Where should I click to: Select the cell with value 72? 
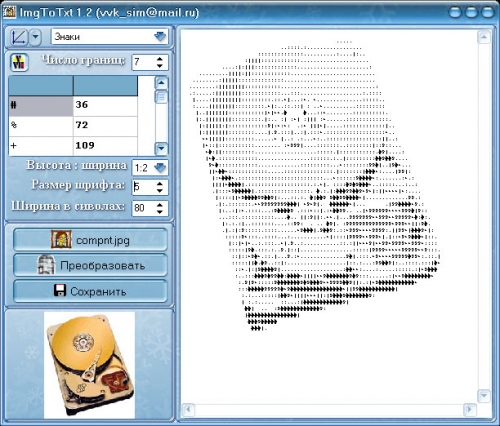click(x=105, y=126)
